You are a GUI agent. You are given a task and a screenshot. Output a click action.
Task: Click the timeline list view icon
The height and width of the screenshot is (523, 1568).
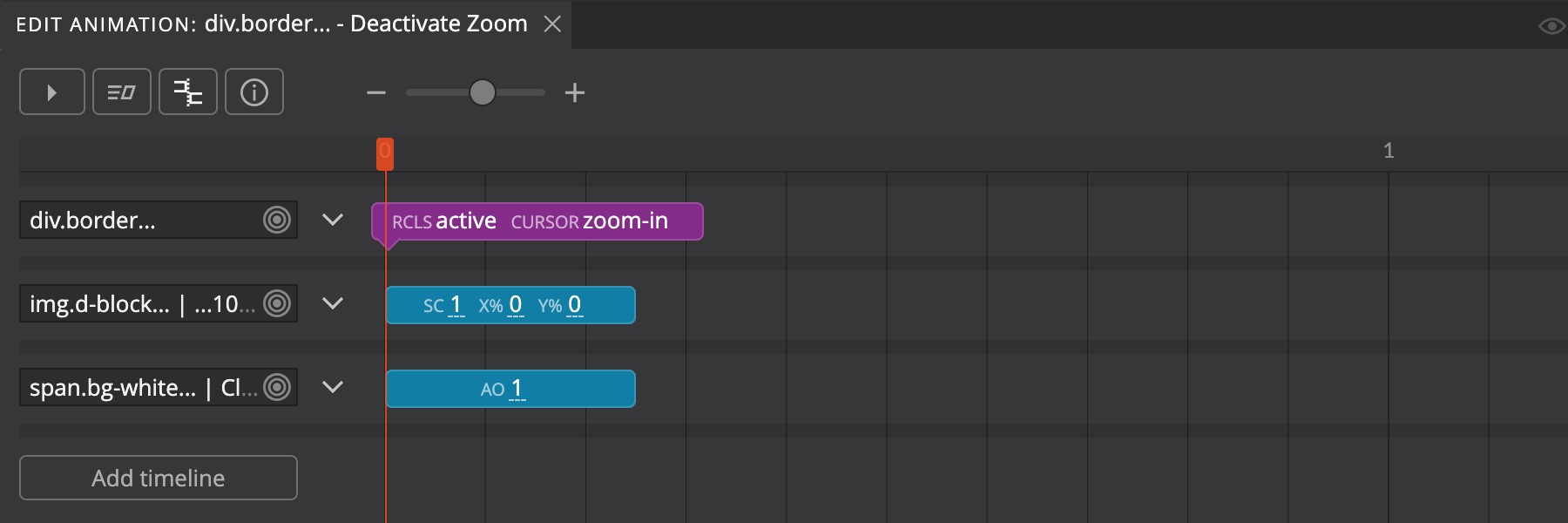pyautogui.click(x=121, y=92)
